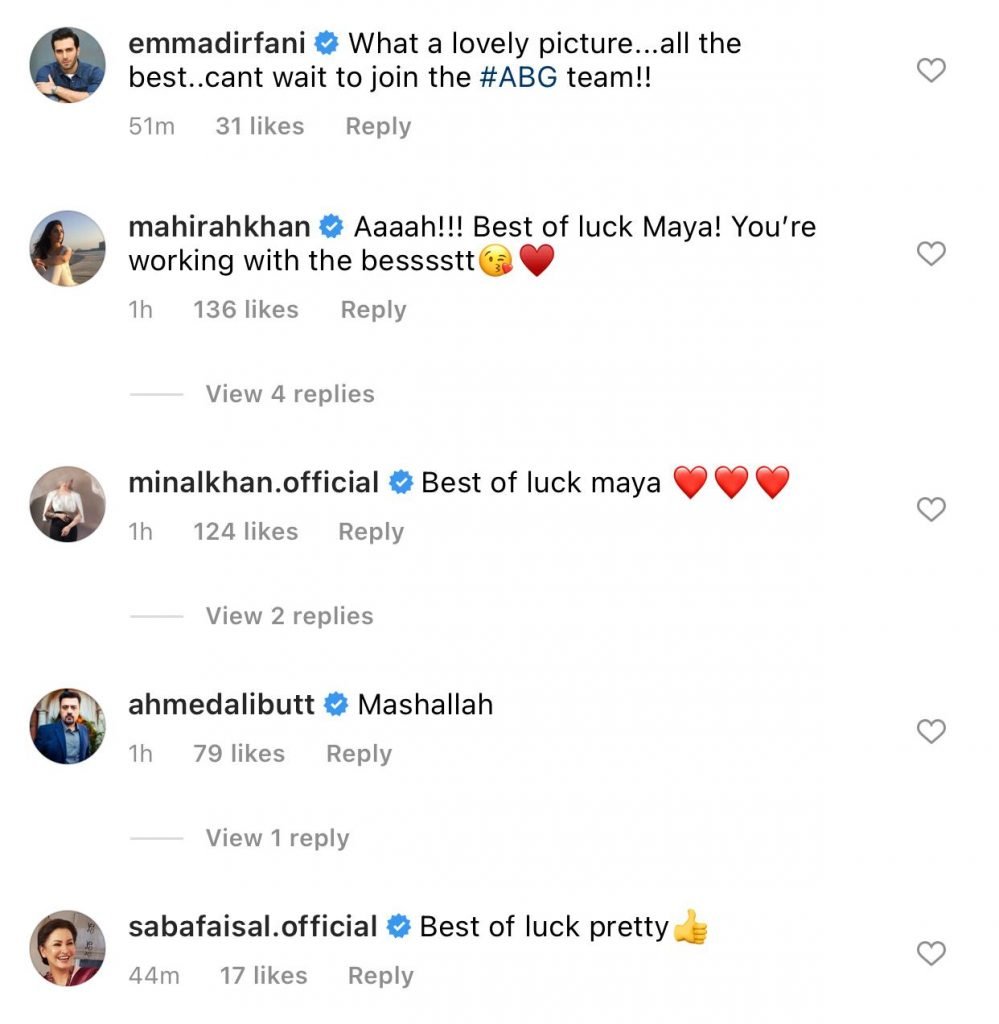The image size is (999, 1024).
Task: View who liked emmadirfani's comment via 31 likes
Action: 259,126
